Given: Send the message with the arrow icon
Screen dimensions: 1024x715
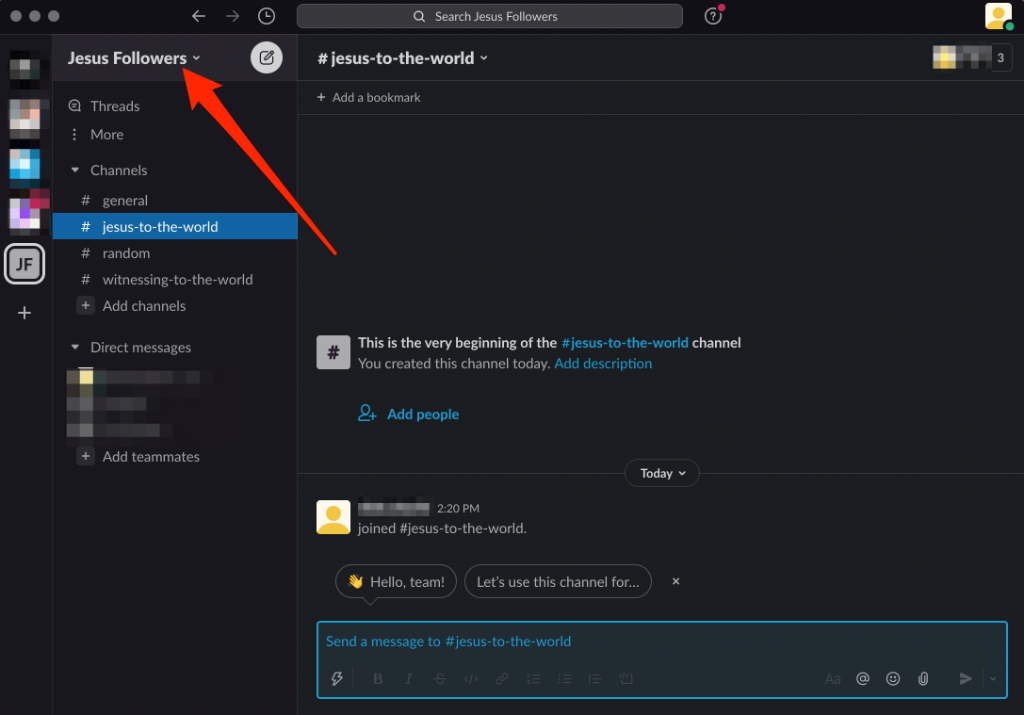Looking at the screenshot, I should coord(965,678).
